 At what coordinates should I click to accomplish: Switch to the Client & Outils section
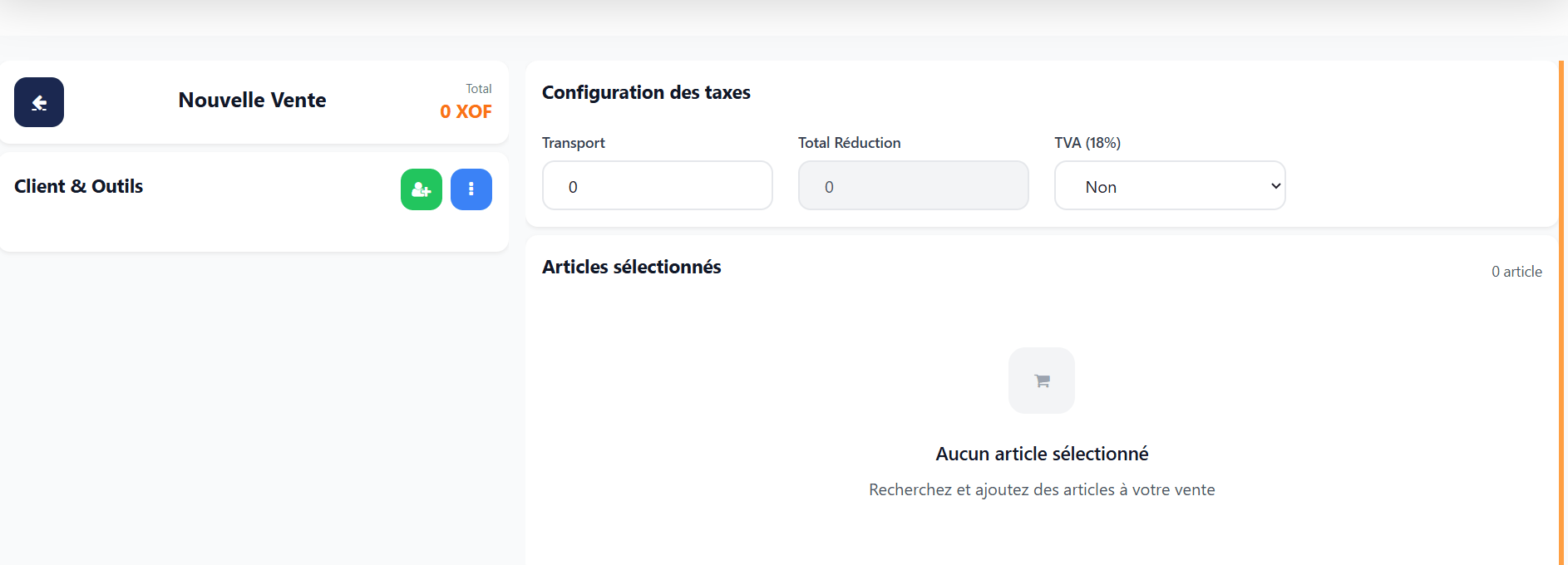coord(79,186)
